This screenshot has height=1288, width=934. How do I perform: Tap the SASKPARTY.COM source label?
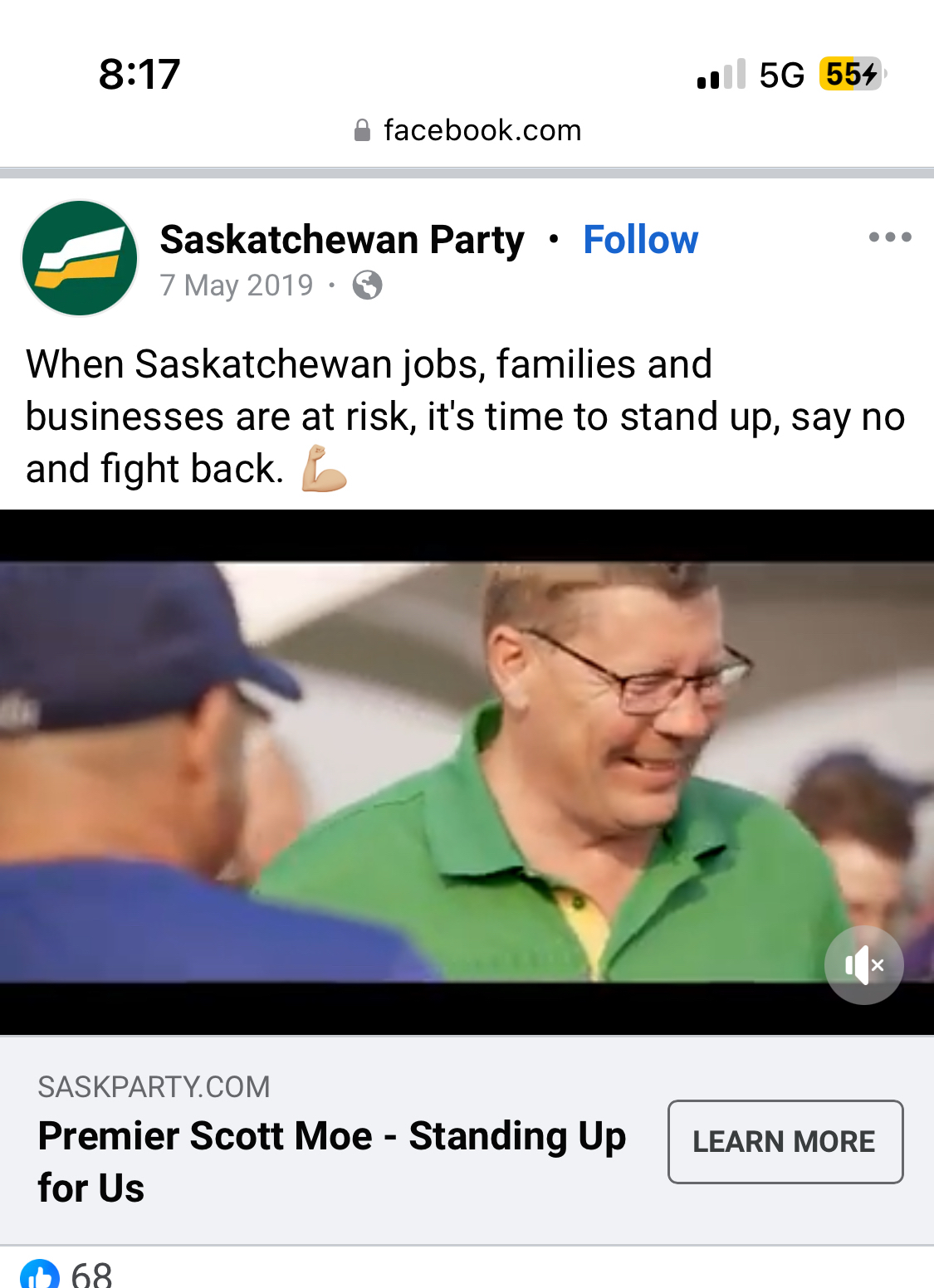pyautogui.click(x=154, y=1086)
